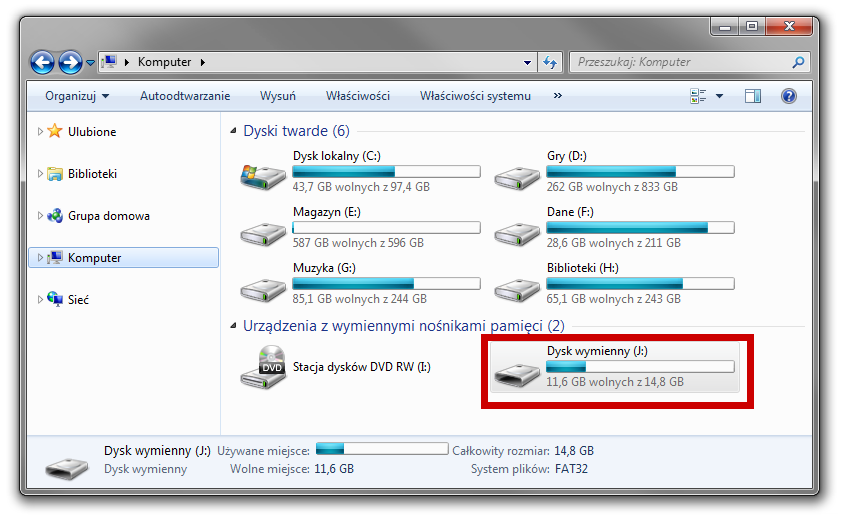Select Sieć in the navigation pane
Screen dimensions: 843x520
pos(78,300)
